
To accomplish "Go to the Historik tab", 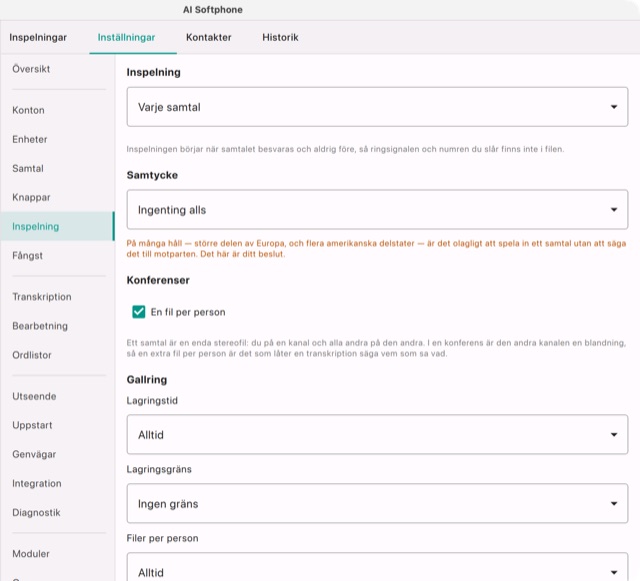I will [280, 37].
